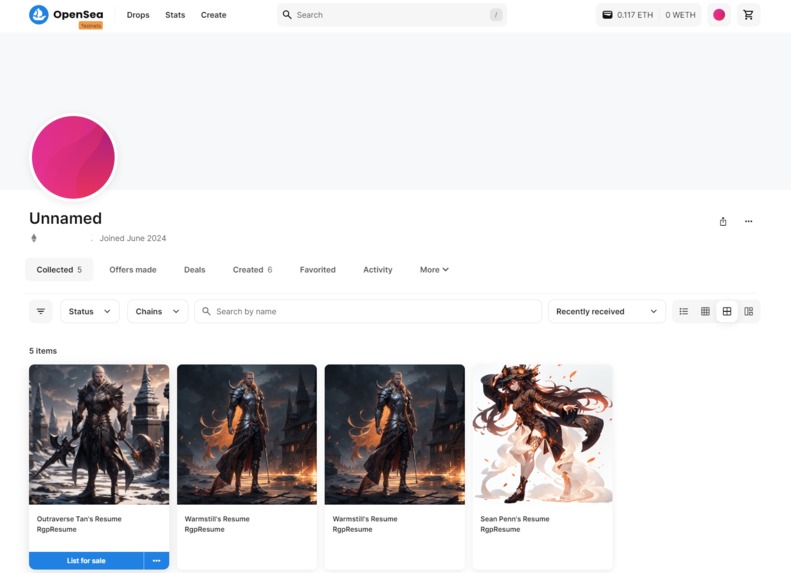Open the Stats page
The width and height of the screenshot is (791, 573).
(175, 15)
